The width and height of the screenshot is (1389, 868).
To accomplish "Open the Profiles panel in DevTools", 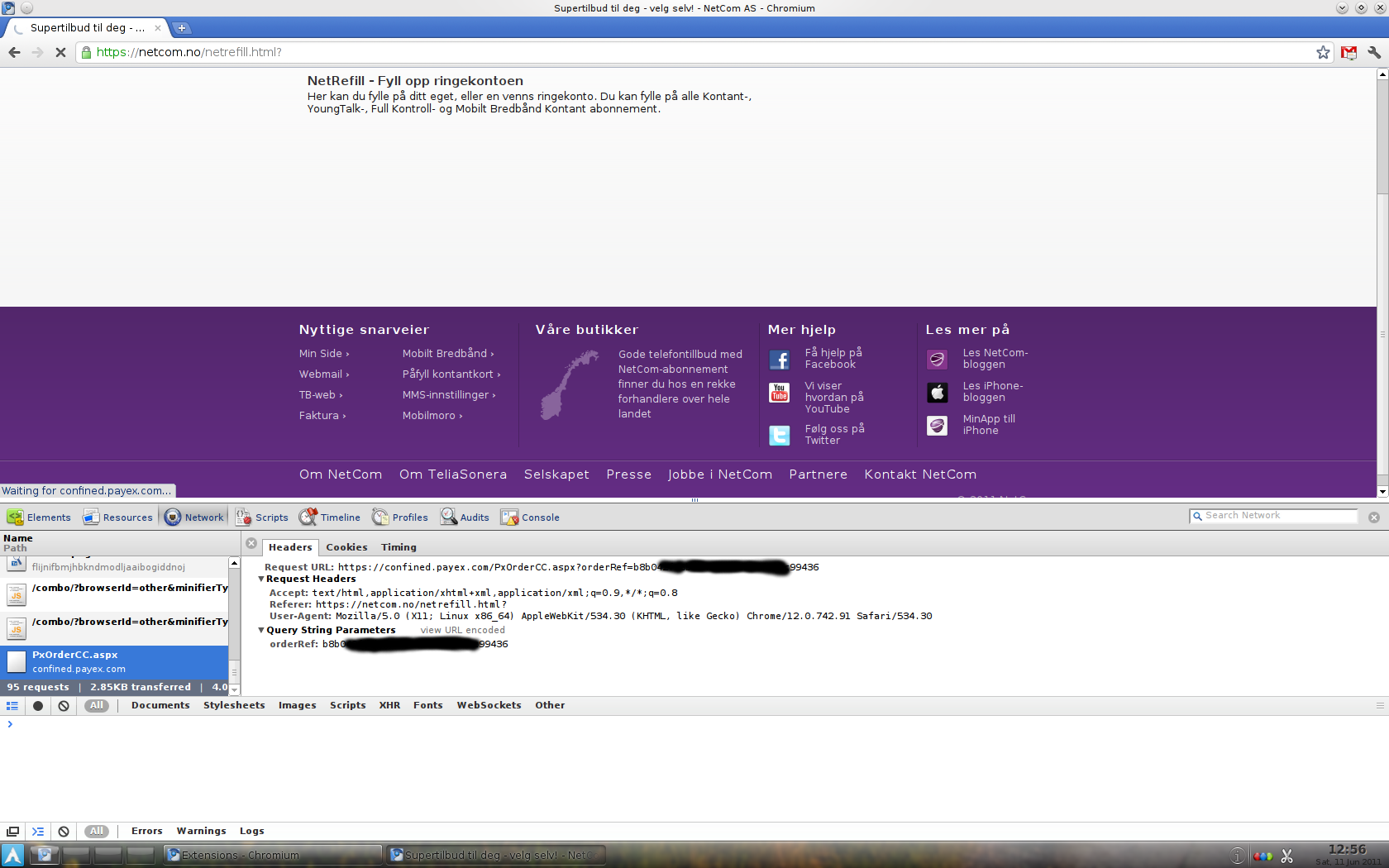I will (x=400, y=517).
